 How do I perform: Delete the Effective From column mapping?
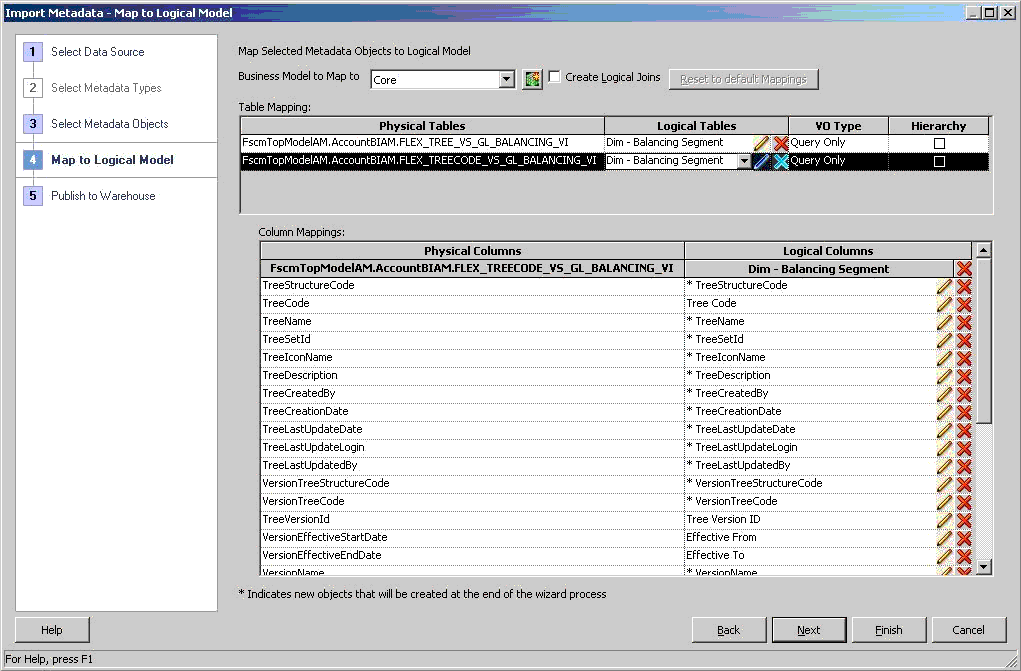pyautogui.click(x=964, y=538)
